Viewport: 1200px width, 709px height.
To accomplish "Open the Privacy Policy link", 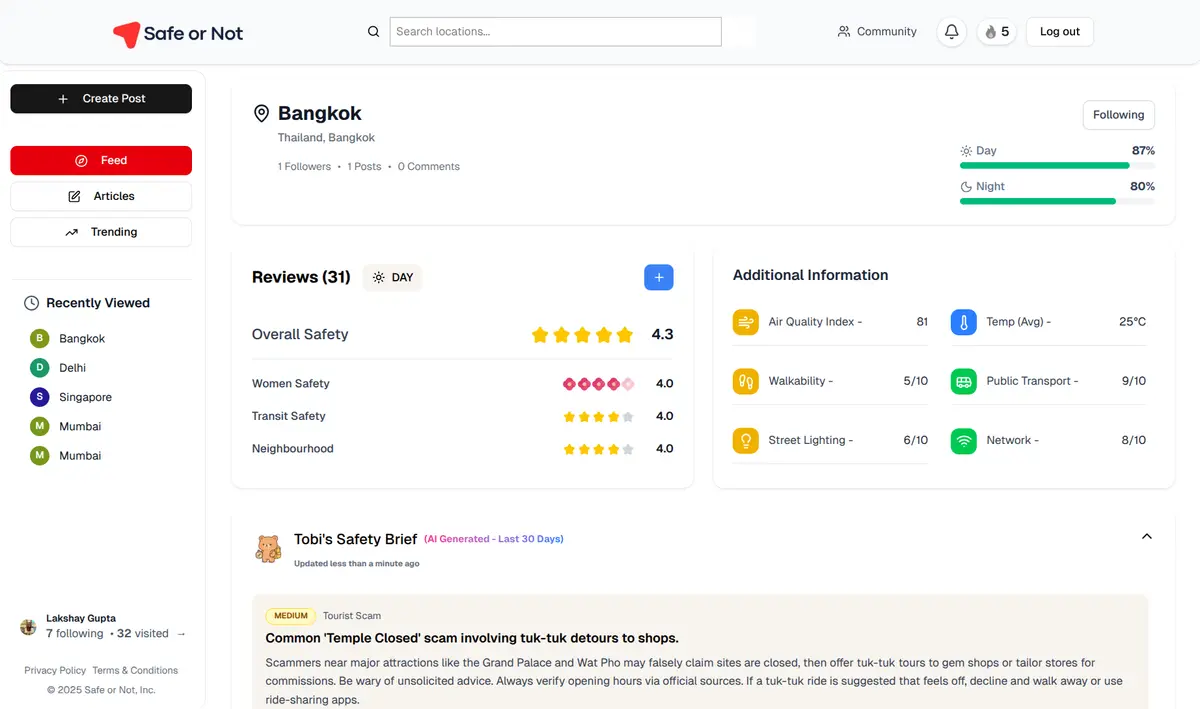I will point(55,671).
